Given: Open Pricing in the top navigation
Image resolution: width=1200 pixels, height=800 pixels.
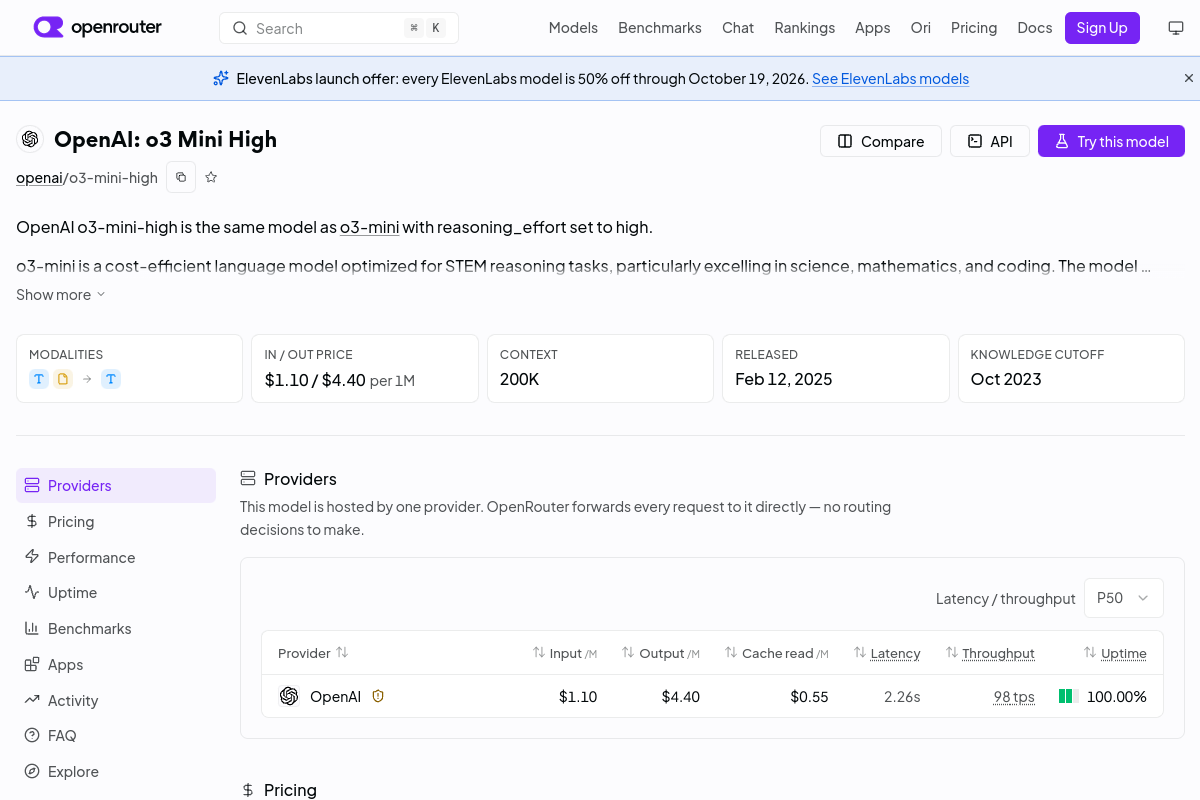Looking at the screenshot, I should (x=974, y=28).
